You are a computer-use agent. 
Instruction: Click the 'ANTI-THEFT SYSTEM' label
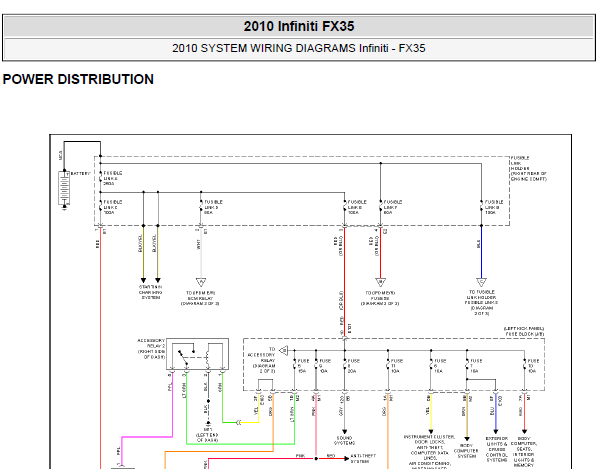(x=363, y=459)
